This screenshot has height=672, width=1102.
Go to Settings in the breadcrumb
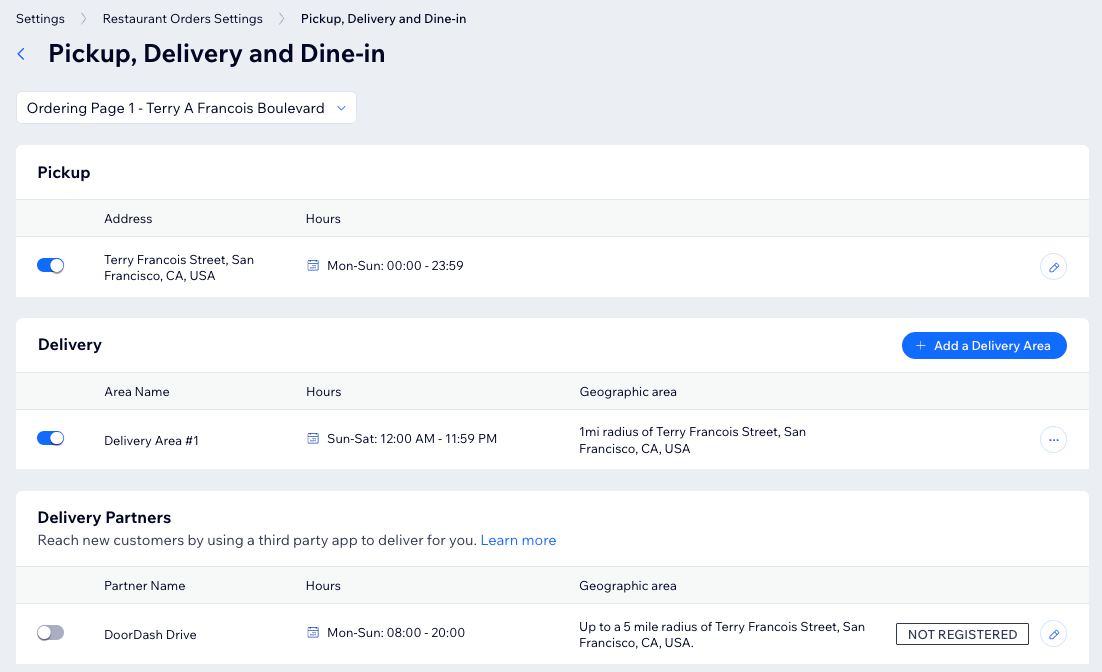pyautogui.click(x=39, y=18)
